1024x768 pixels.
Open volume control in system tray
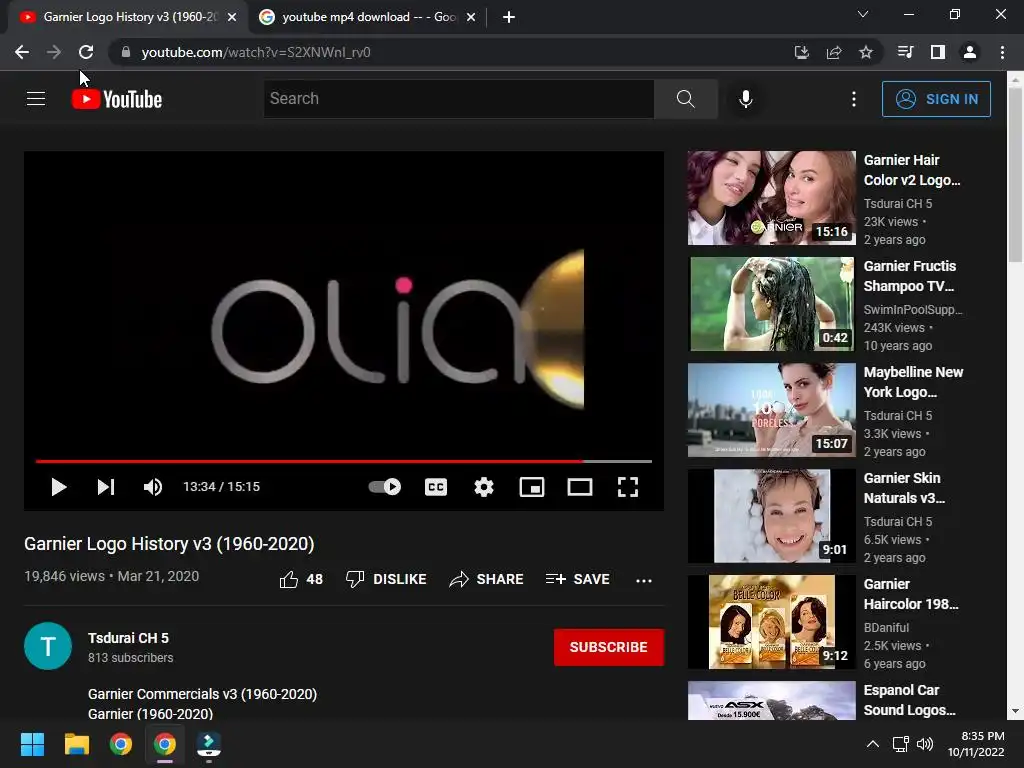coord(925,744)
